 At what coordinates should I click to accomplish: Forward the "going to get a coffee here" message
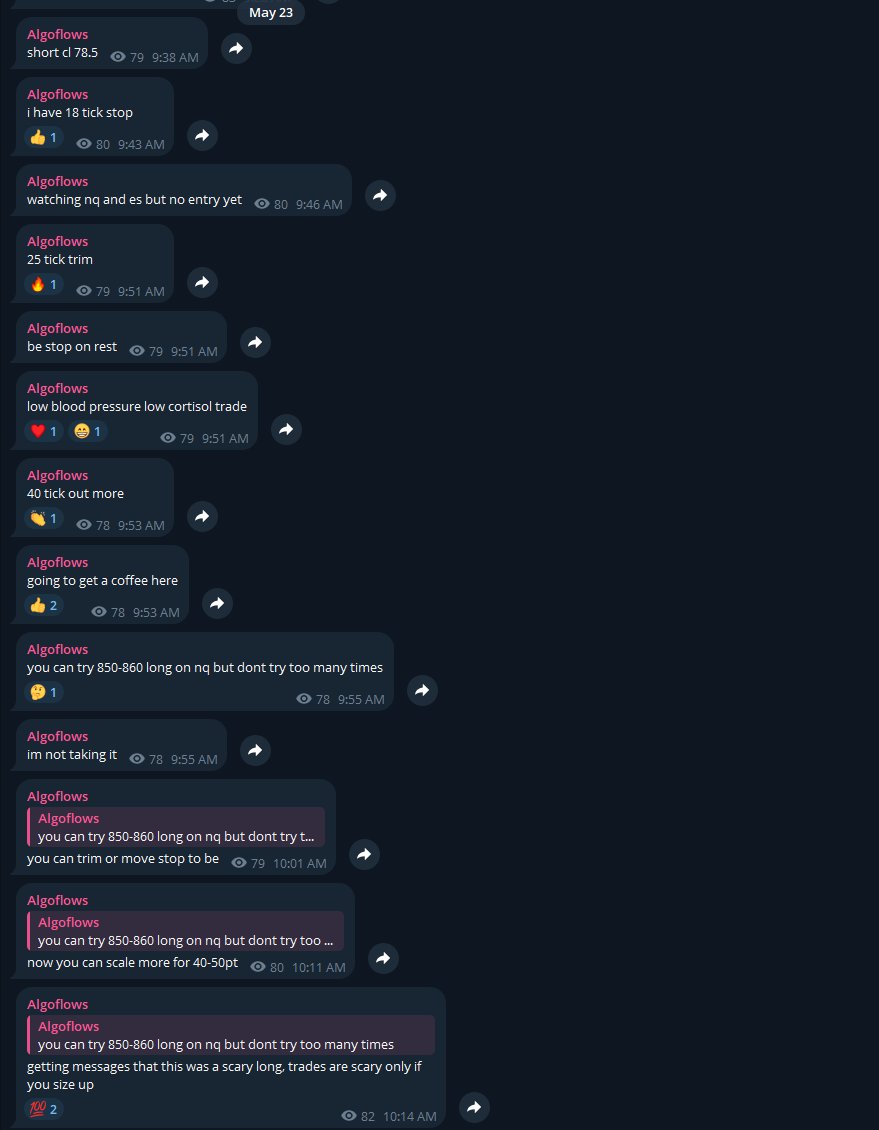tap(218, 604)
